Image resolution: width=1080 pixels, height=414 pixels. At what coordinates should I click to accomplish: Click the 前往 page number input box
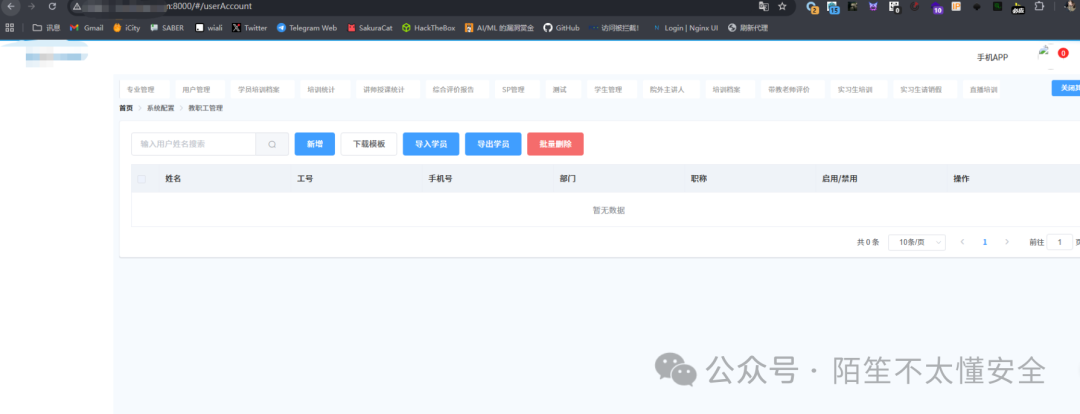(x=1059, y=242)
